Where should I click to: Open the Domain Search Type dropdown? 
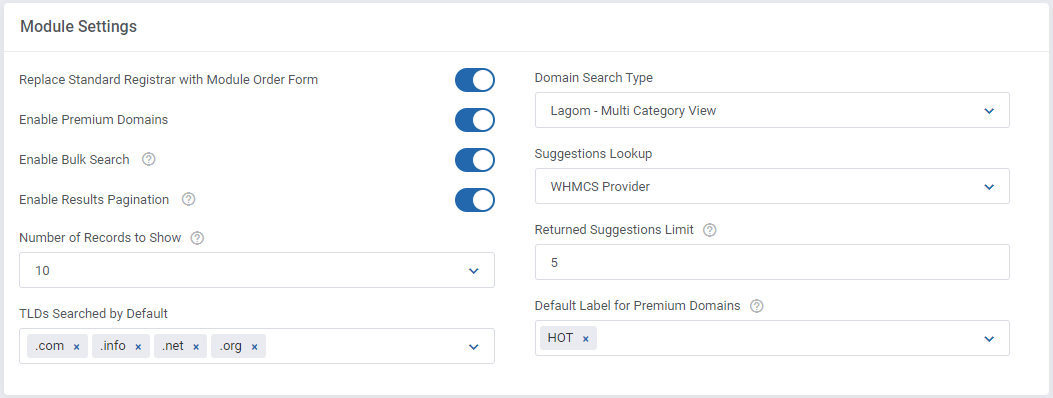pyautogui.click(x=772, y=110)
